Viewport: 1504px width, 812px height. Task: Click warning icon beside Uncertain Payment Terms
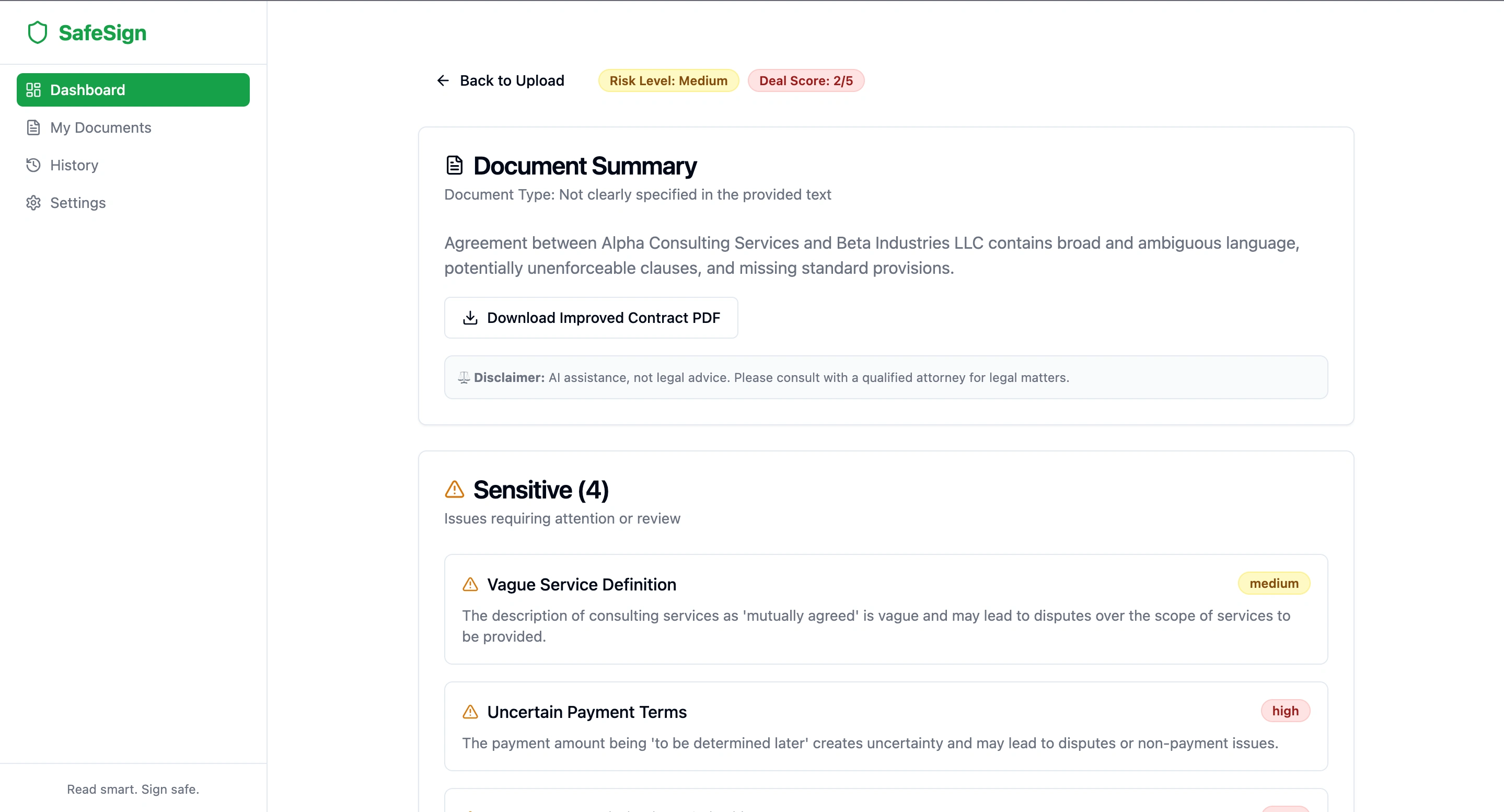[470, 712]
